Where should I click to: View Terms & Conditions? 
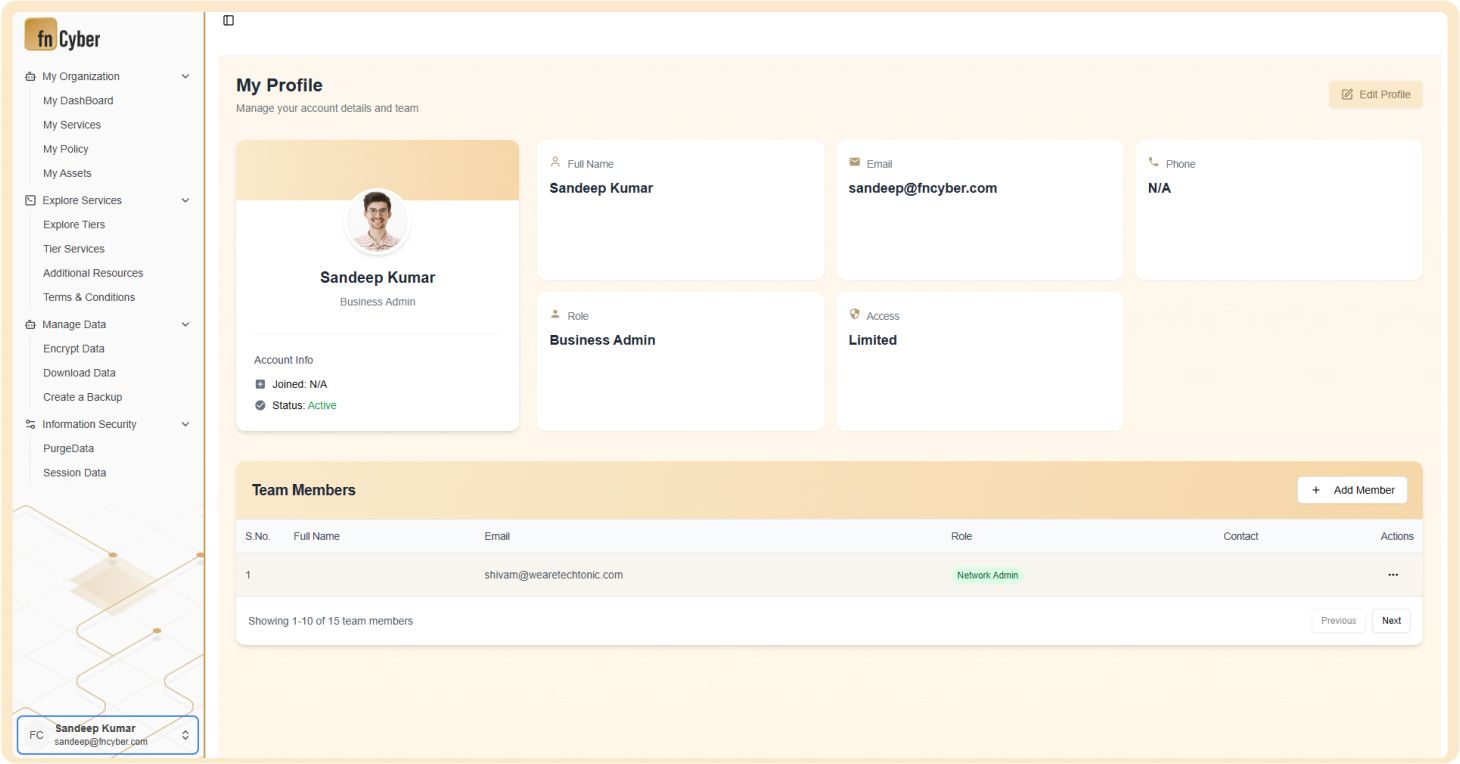(x=89, y=297)
